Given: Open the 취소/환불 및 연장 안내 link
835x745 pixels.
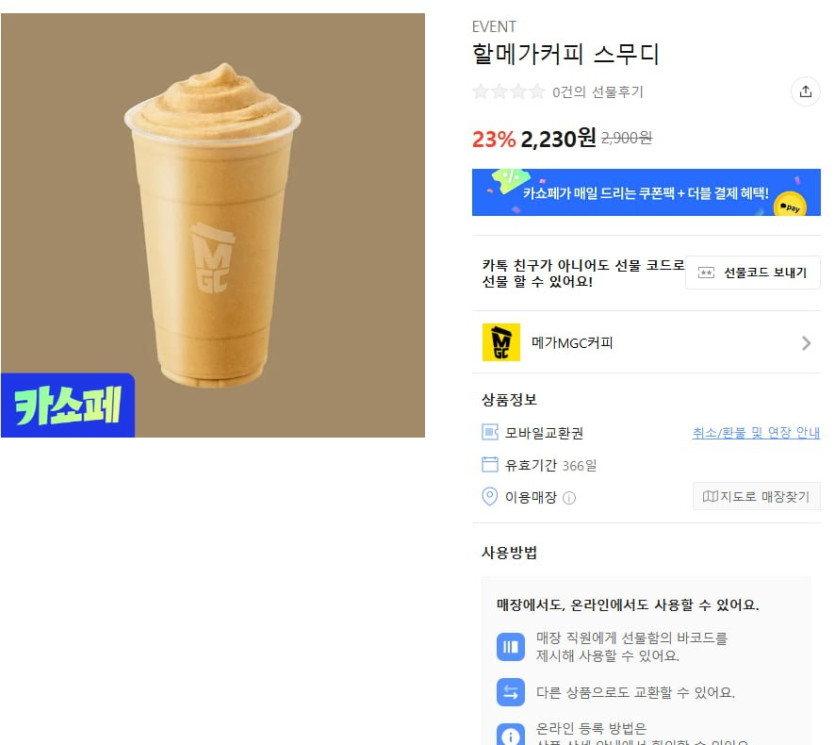Looking at the screenshot, I should [756, 432].
